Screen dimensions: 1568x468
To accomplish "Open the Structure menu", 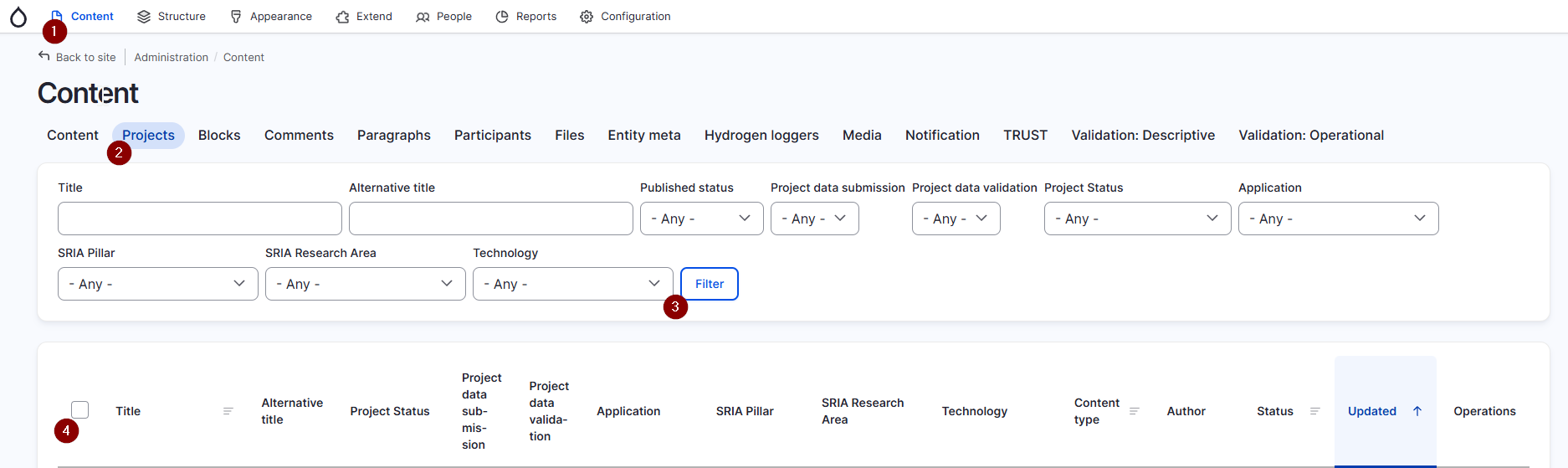I will 172,17.
